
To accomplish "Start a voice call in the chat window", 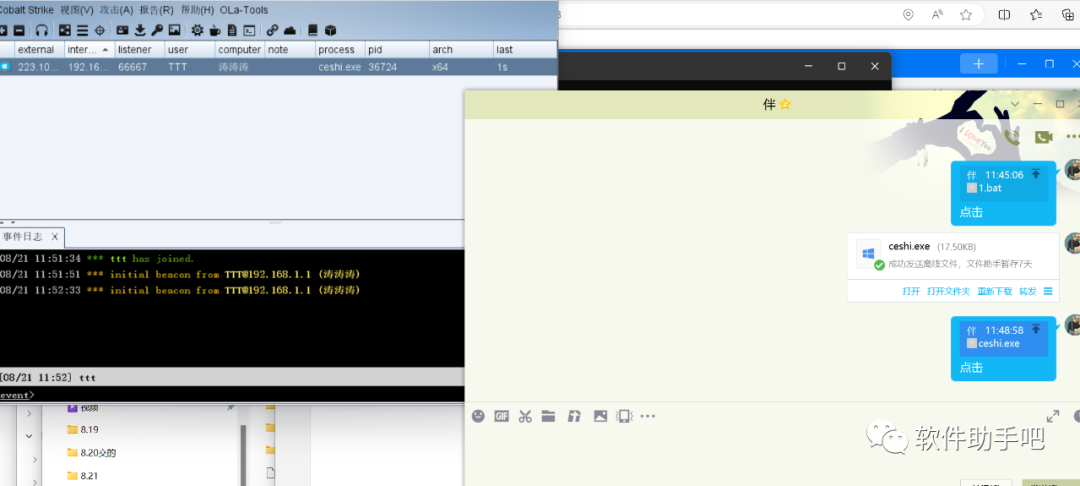I will pyautogui.click(x=1011, y=136).
